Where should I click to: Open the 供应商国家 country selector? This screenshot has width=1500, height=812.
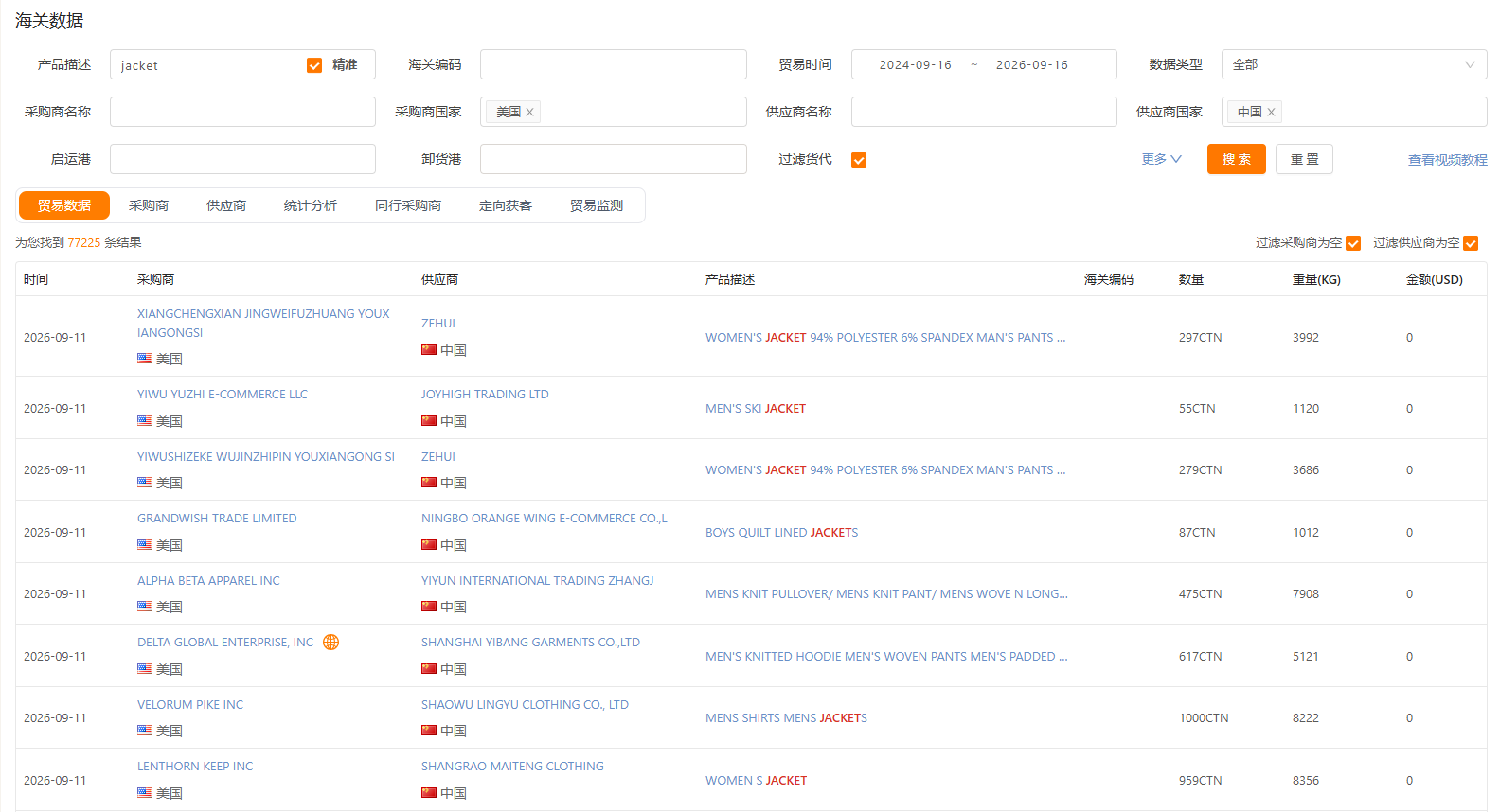pyautogui.click(x=1354, y=112)
